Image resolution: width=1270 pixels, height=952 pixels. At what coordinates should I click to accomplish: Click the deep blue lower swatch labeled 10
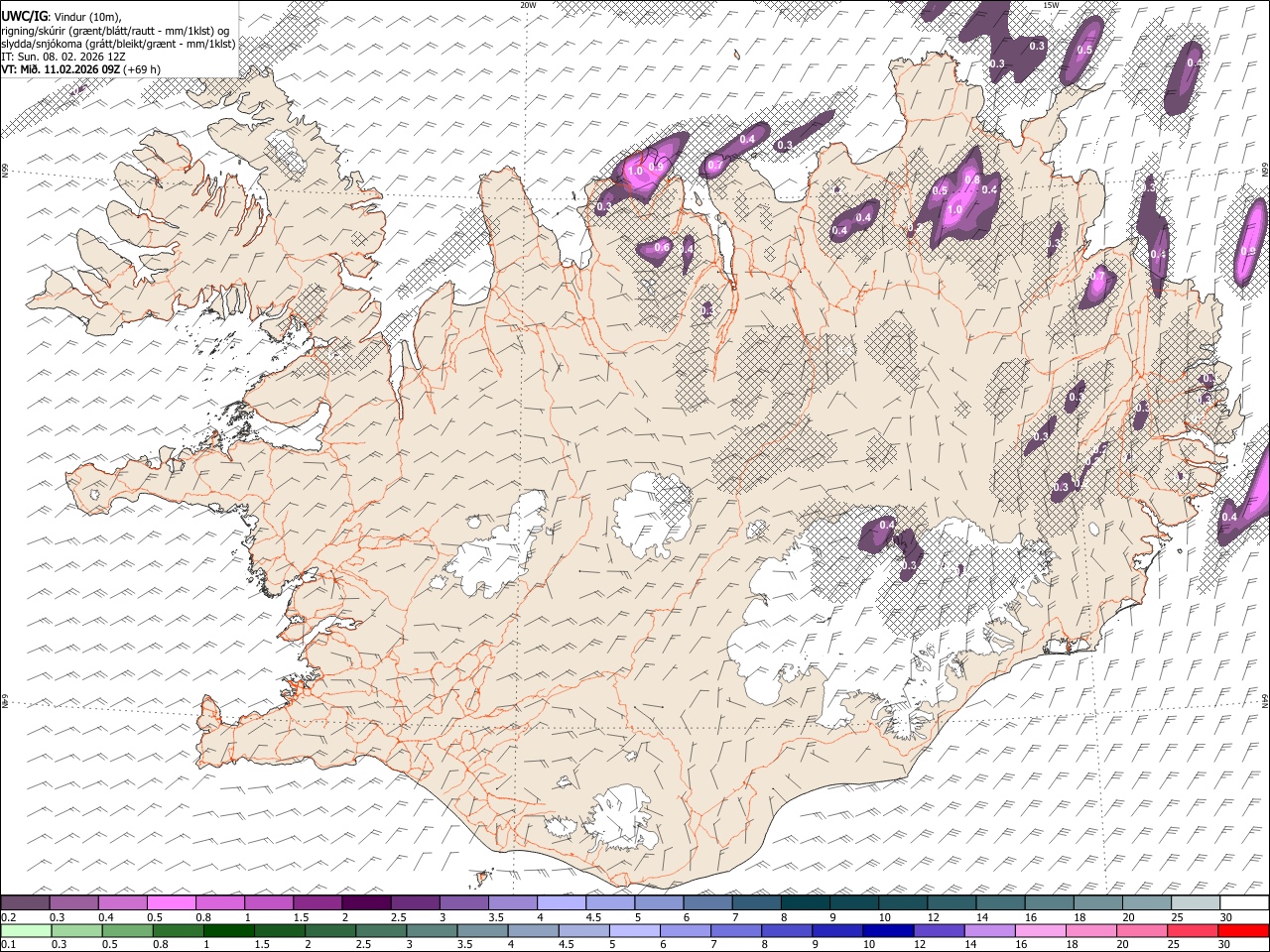[888, 930]
